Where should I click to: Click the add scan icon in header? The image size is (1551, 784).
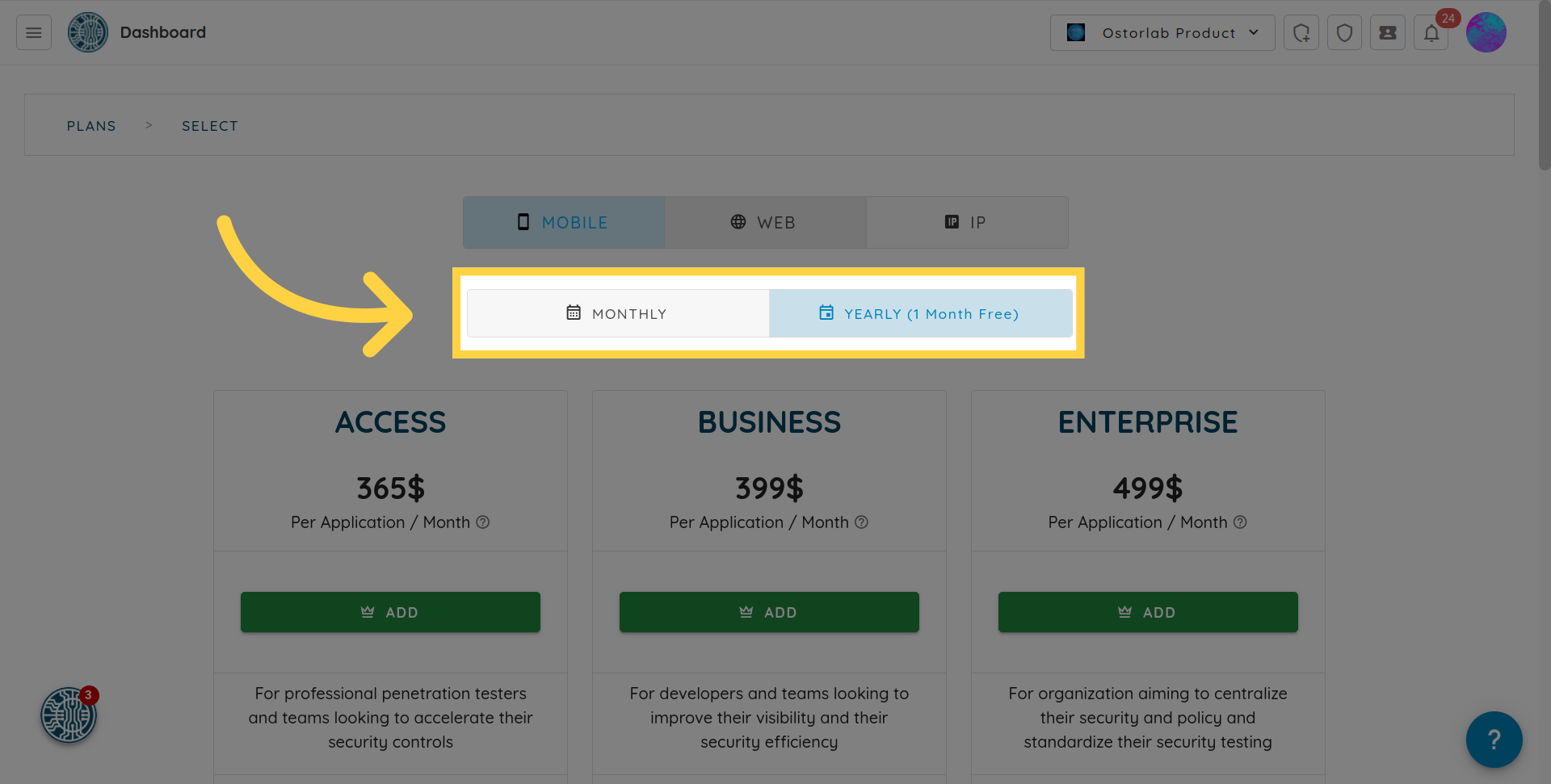tap(1301, 33)
